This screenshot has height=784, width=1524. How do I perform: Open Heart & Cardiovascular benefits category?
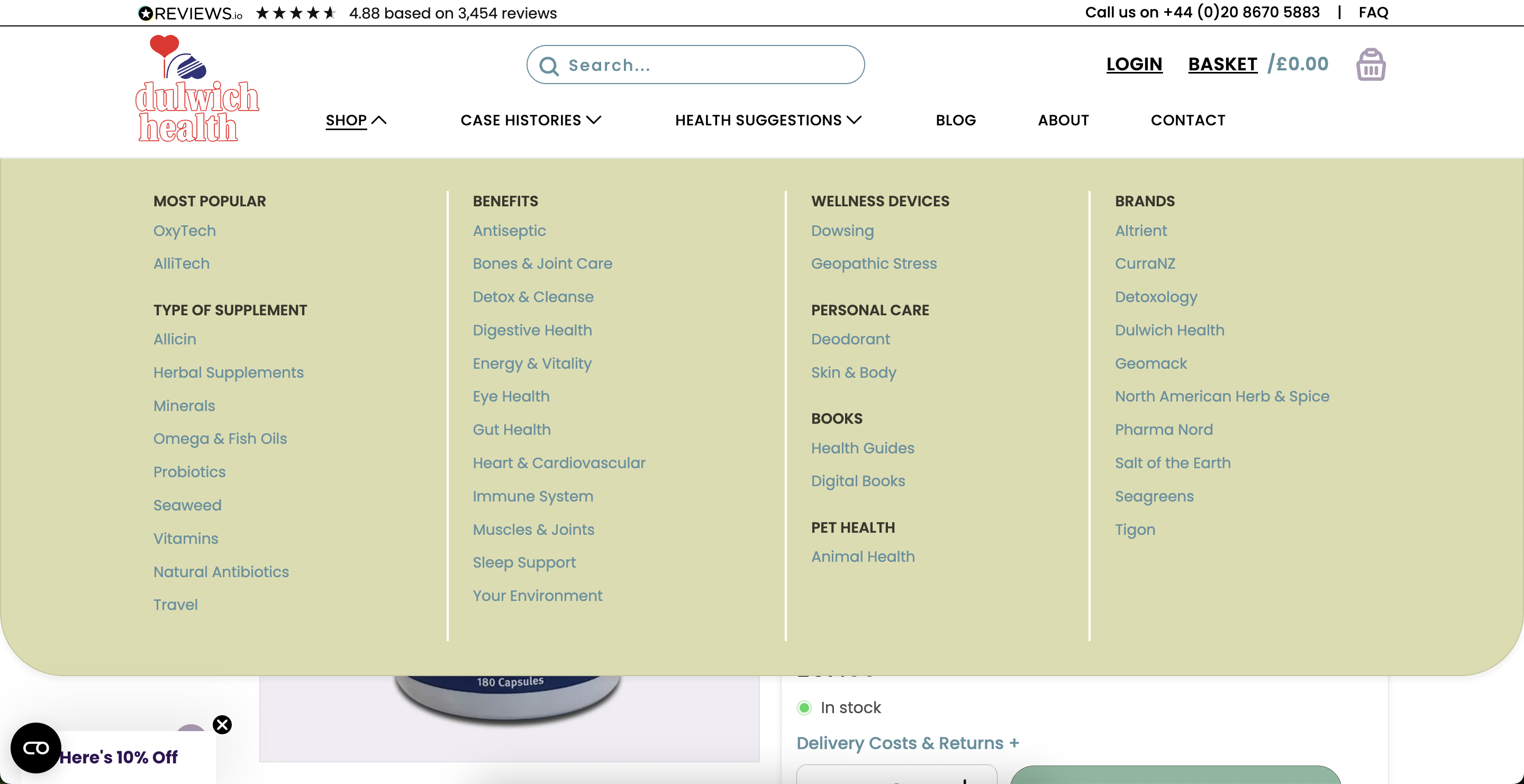[558, 463]
